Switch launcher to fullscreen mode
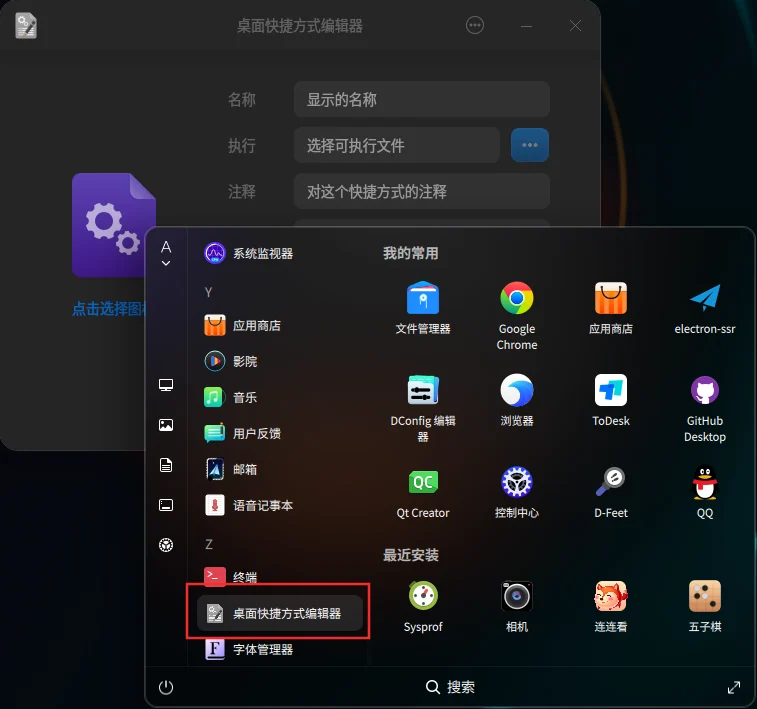The height and width of the screenshot is (709, 757). (x=734, y=687)
